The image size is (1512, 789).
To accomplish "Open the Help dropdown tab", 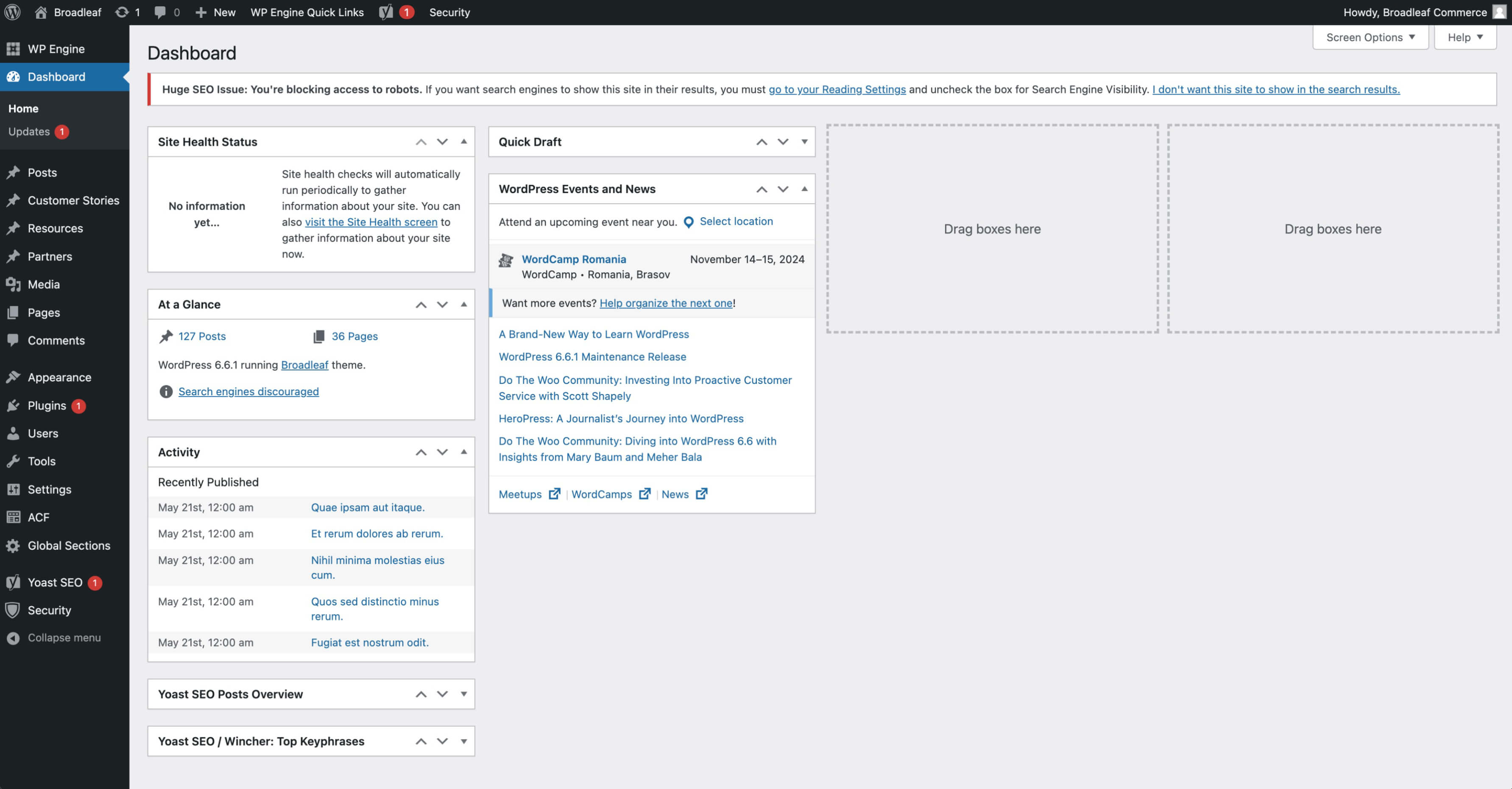I will click(1465, 37).
